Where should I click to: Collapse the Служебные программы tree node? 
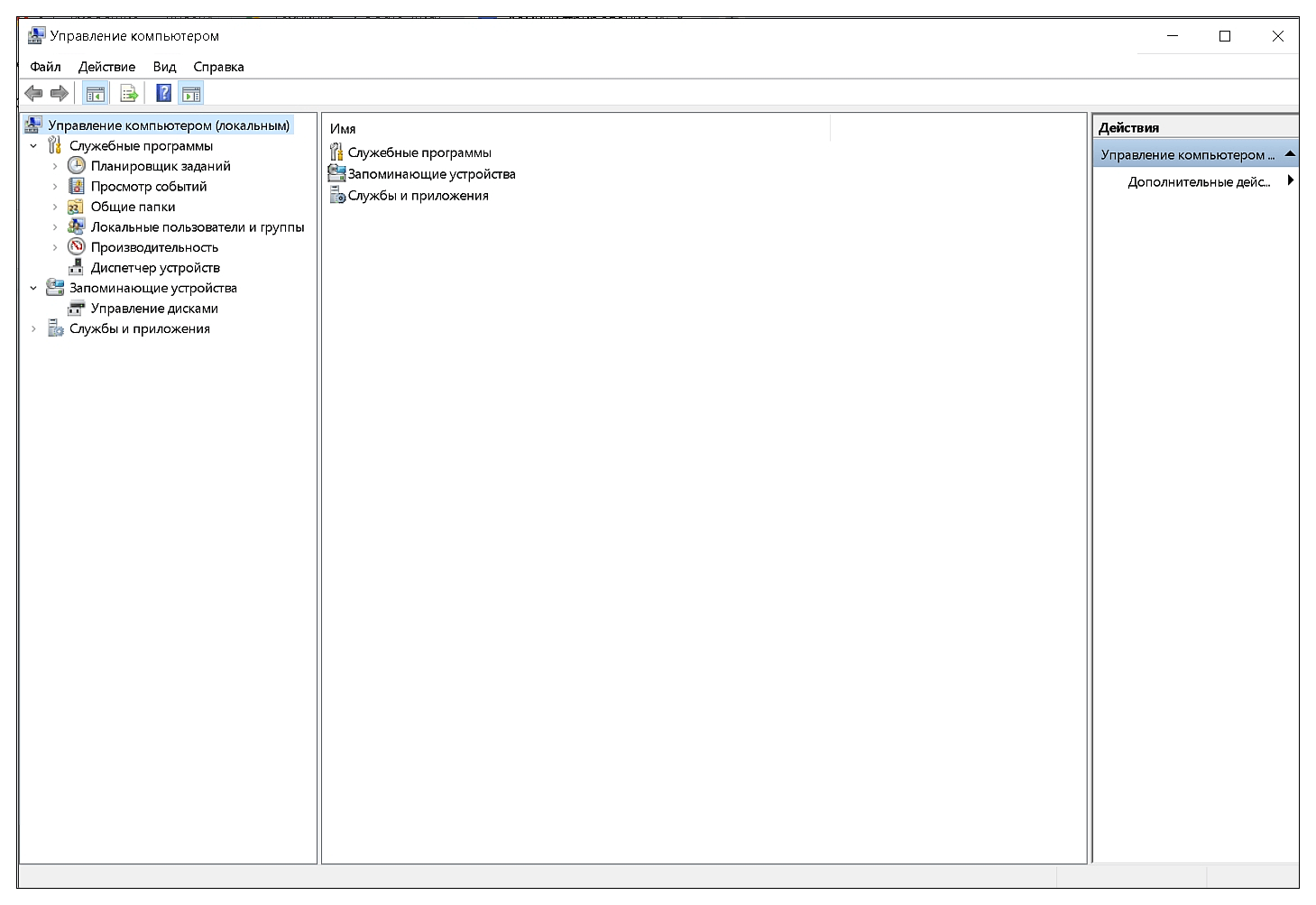(x=33, y=146)
